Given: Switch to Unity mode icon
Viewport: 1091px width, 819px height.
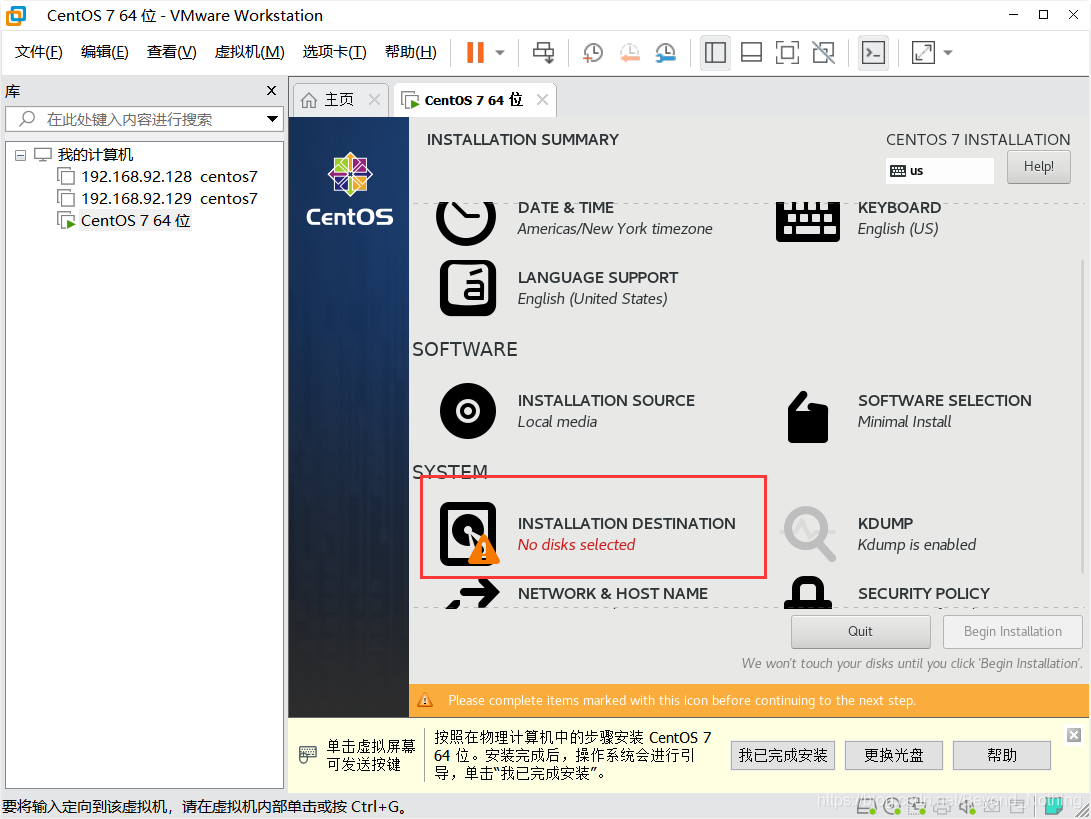Looking at the screenshot, I should (x=823, y=52).
